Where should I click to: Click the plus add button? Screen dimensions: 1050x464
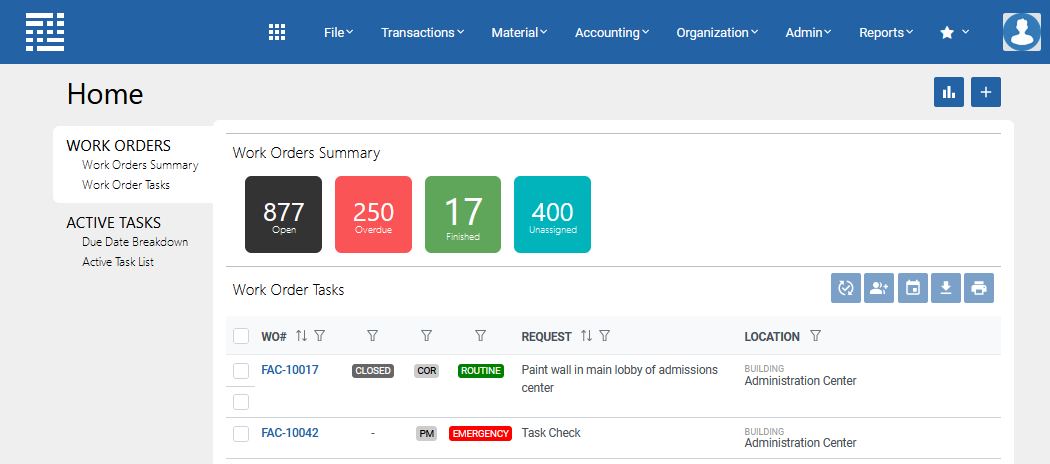pyautogui.click(x=986, y=92)
